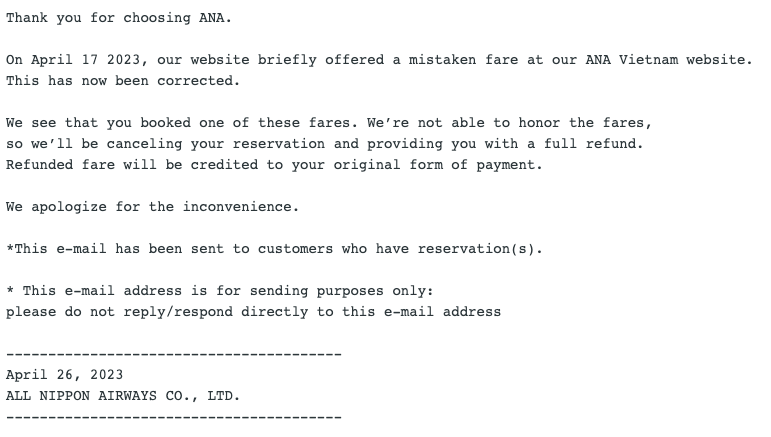The width and height of the screenshot is (771, 437).
Task: Click 'We apologize for the inconvenience.' sentence
Action: click(x=152, y=207)
